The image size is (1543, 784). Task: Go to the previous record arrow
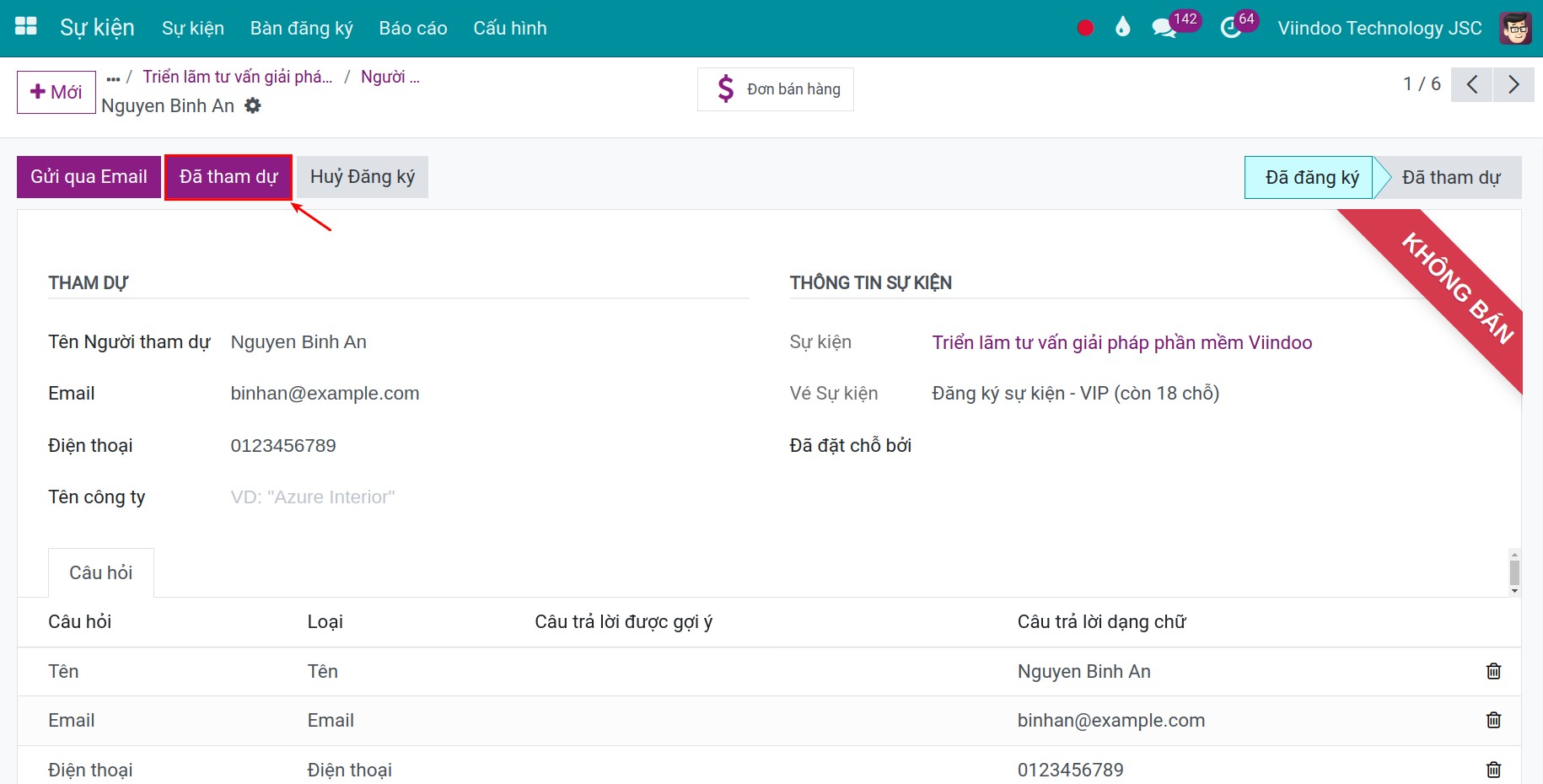(1472, 84)
